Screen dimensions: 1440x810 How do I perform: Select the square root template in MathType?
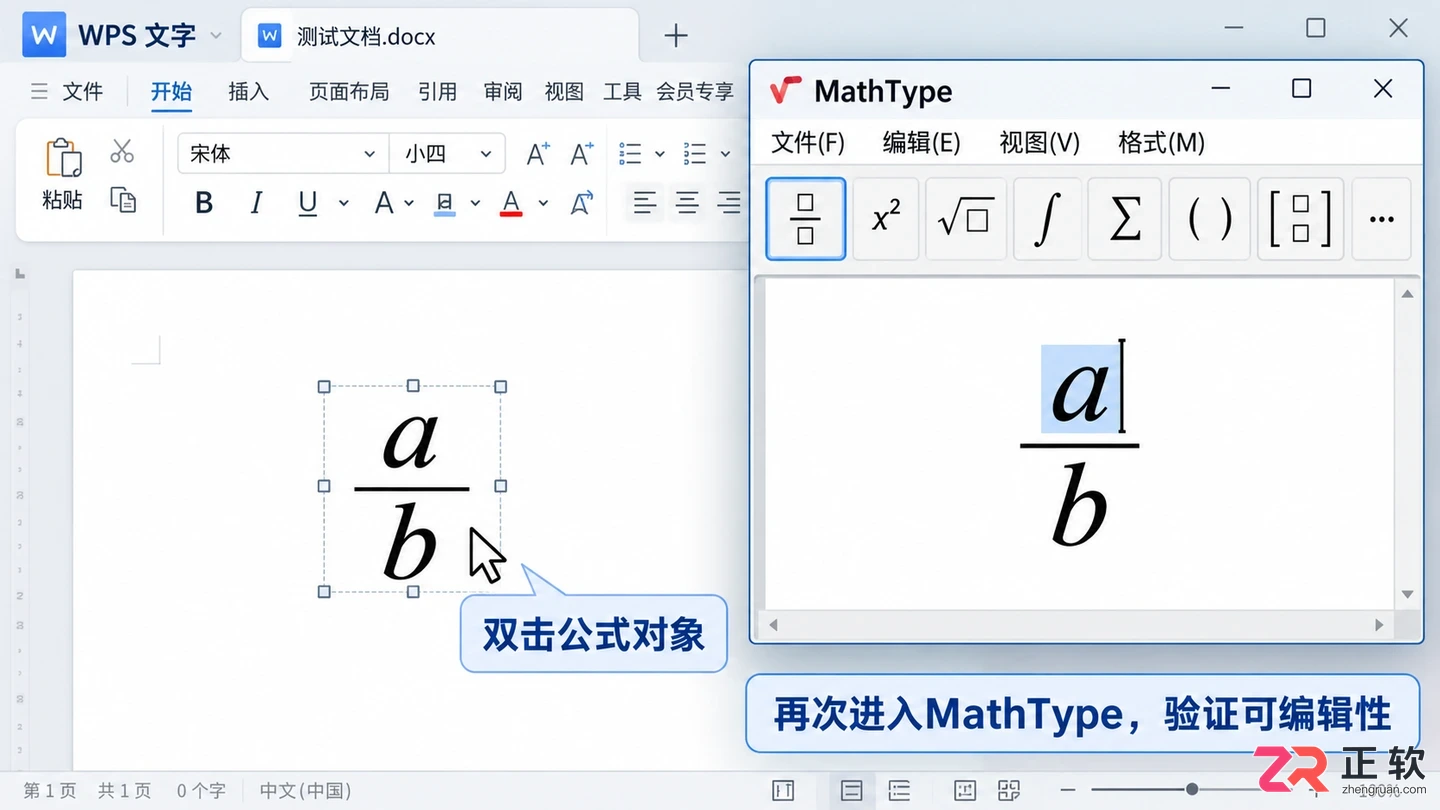966,219
